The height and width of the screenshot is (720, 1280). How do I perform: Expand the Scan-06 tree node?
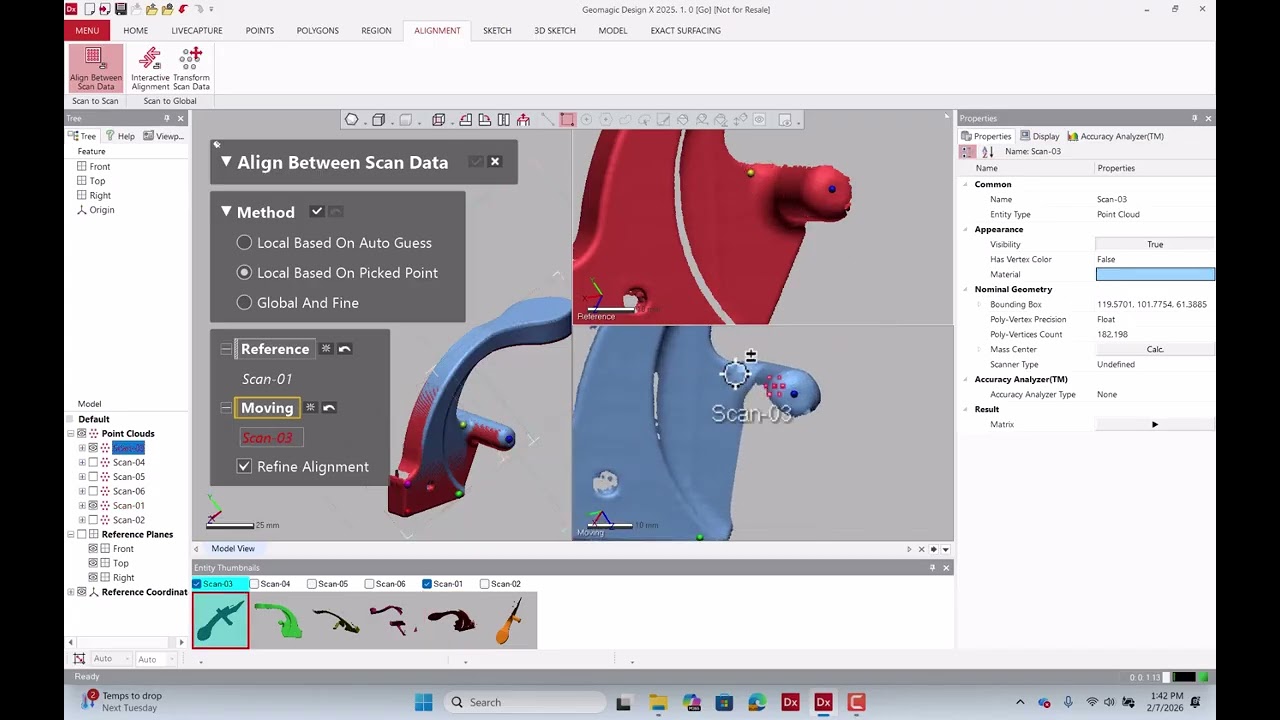pyautogui.click(x=82, y=491)
